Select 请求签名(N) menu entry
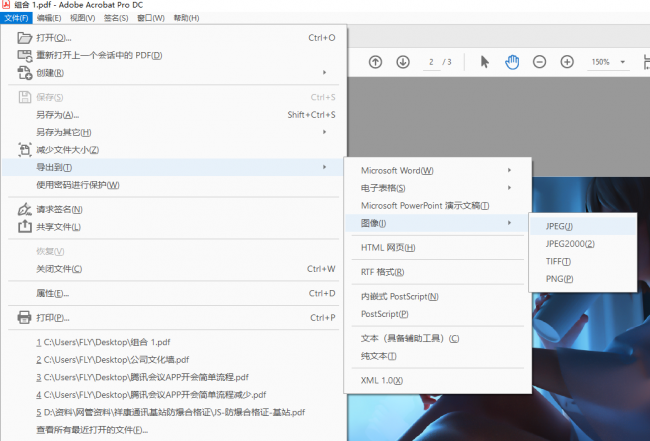The width and height of the screenshot is (650, 441). pos(174,209)
